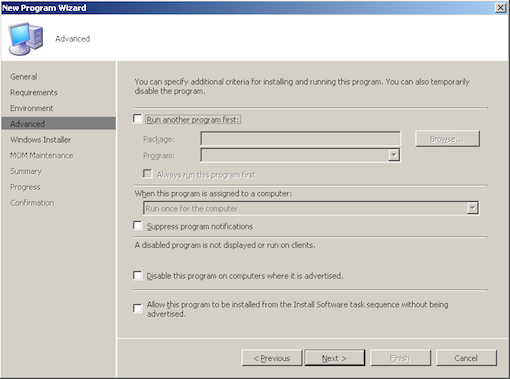Screen dimensions: 510x379
Task: Open the Requirements step
Action: pyautogui.click(x=34, y=92)
